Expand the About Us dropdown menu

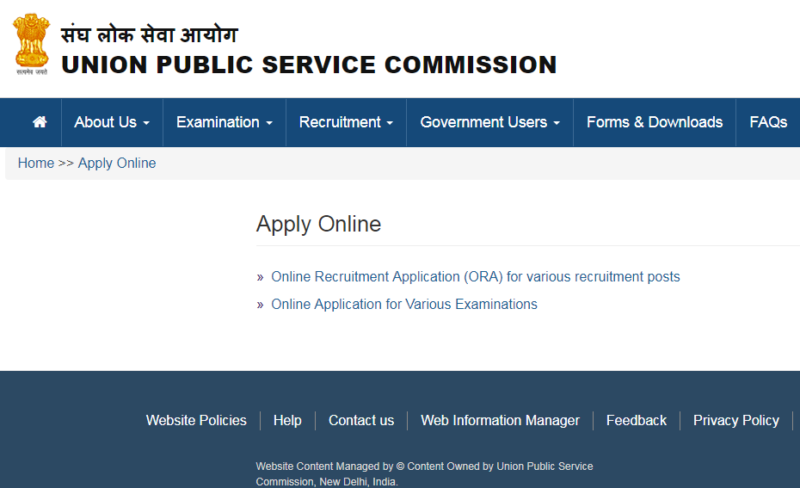111,122
